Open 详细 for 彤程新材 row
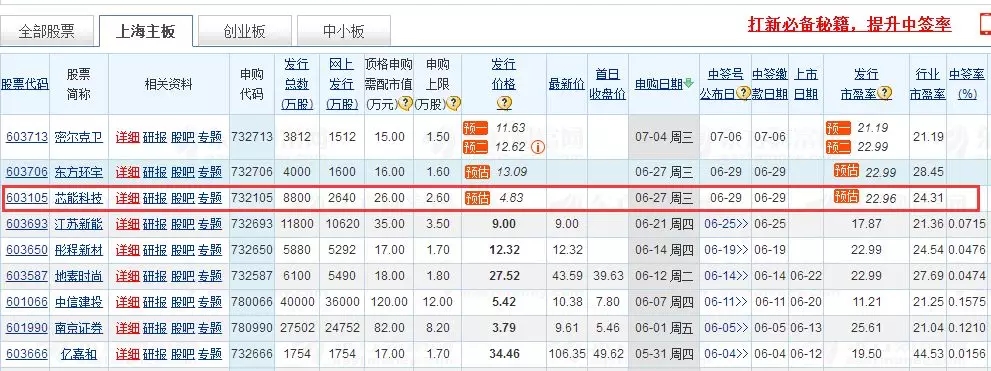 [x=127, y=250]
